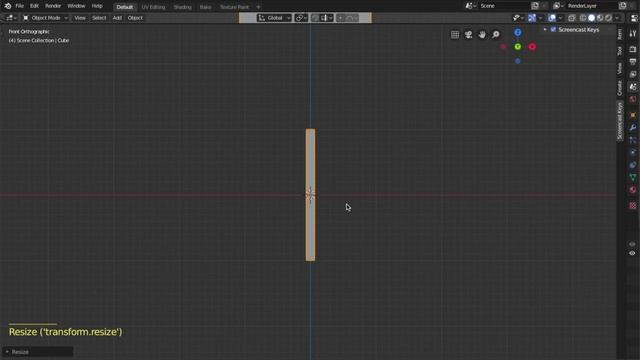Open the Modifiers wrench properties icon
Screen dimensions: 640x360
click(633, 128)
